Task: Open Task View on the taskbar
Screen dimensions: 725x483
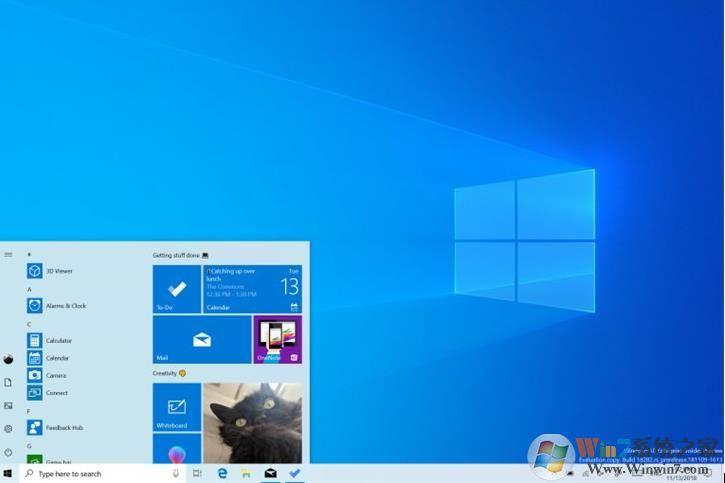Action: point(197,474)
